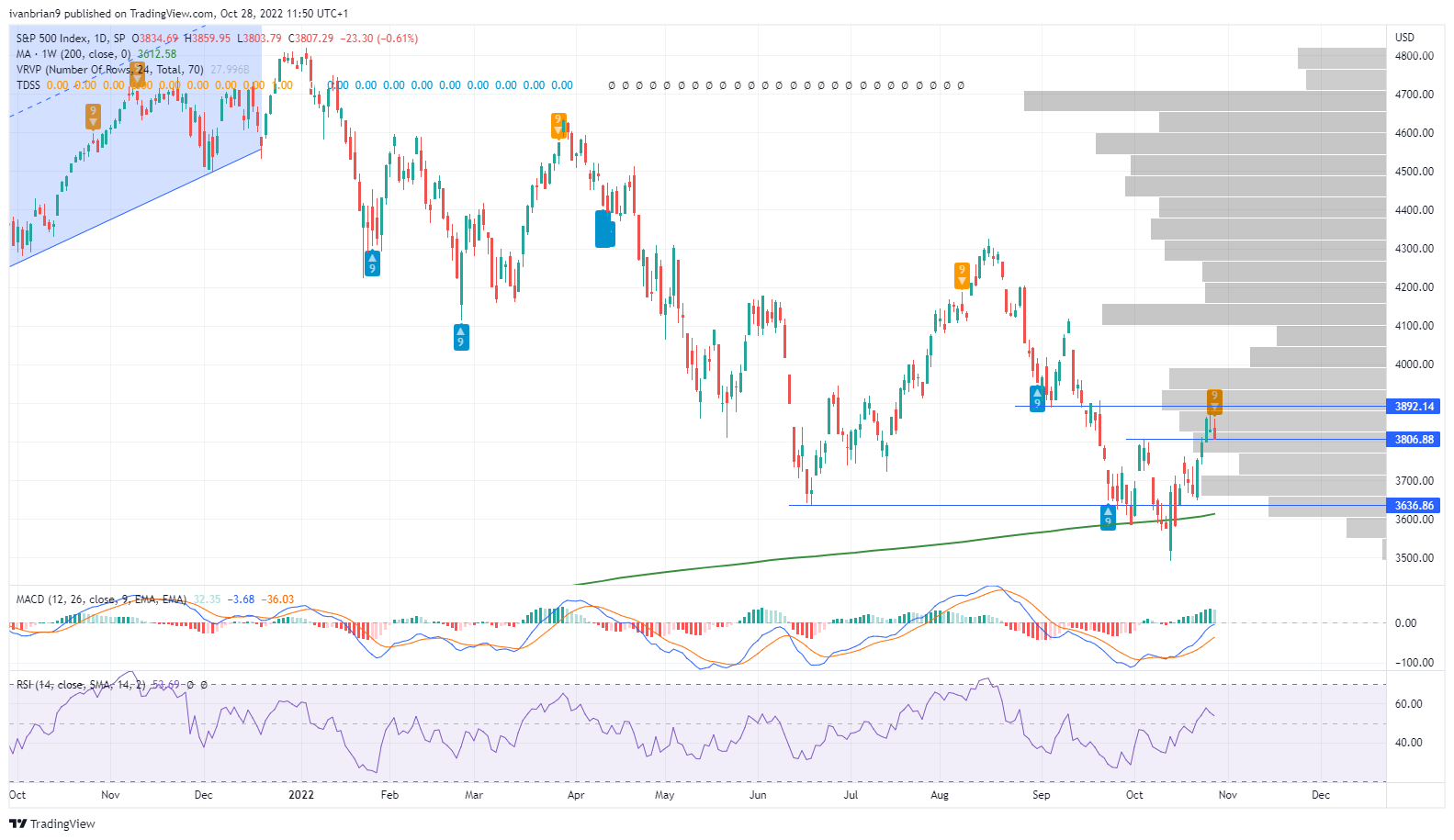Viewport: 1454px width, 840px height.
Task: Click the Aug label on time axis
Action: tap(940, 795)
